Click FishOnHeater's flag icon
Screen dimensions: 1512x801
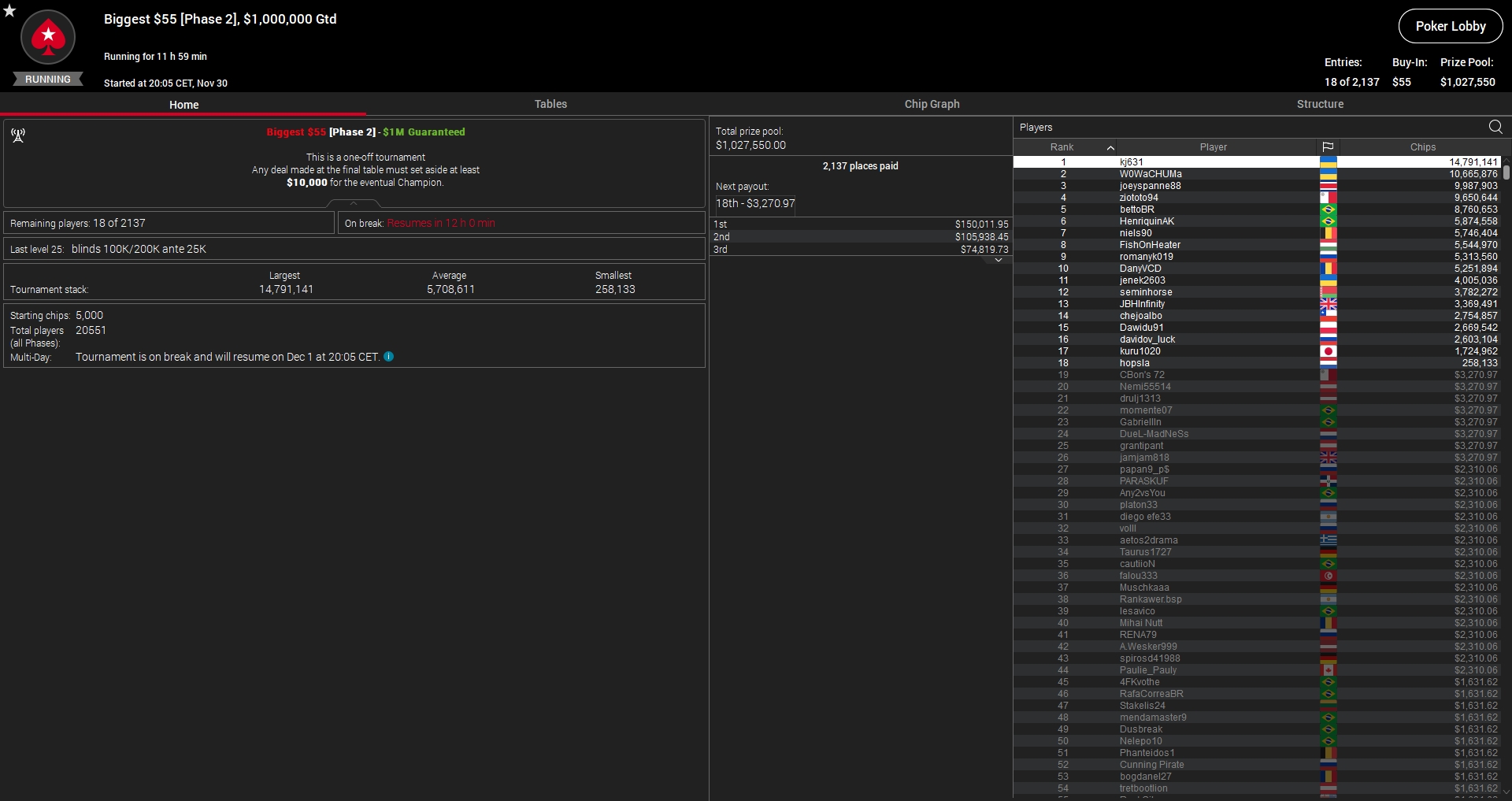point(1328,245)
